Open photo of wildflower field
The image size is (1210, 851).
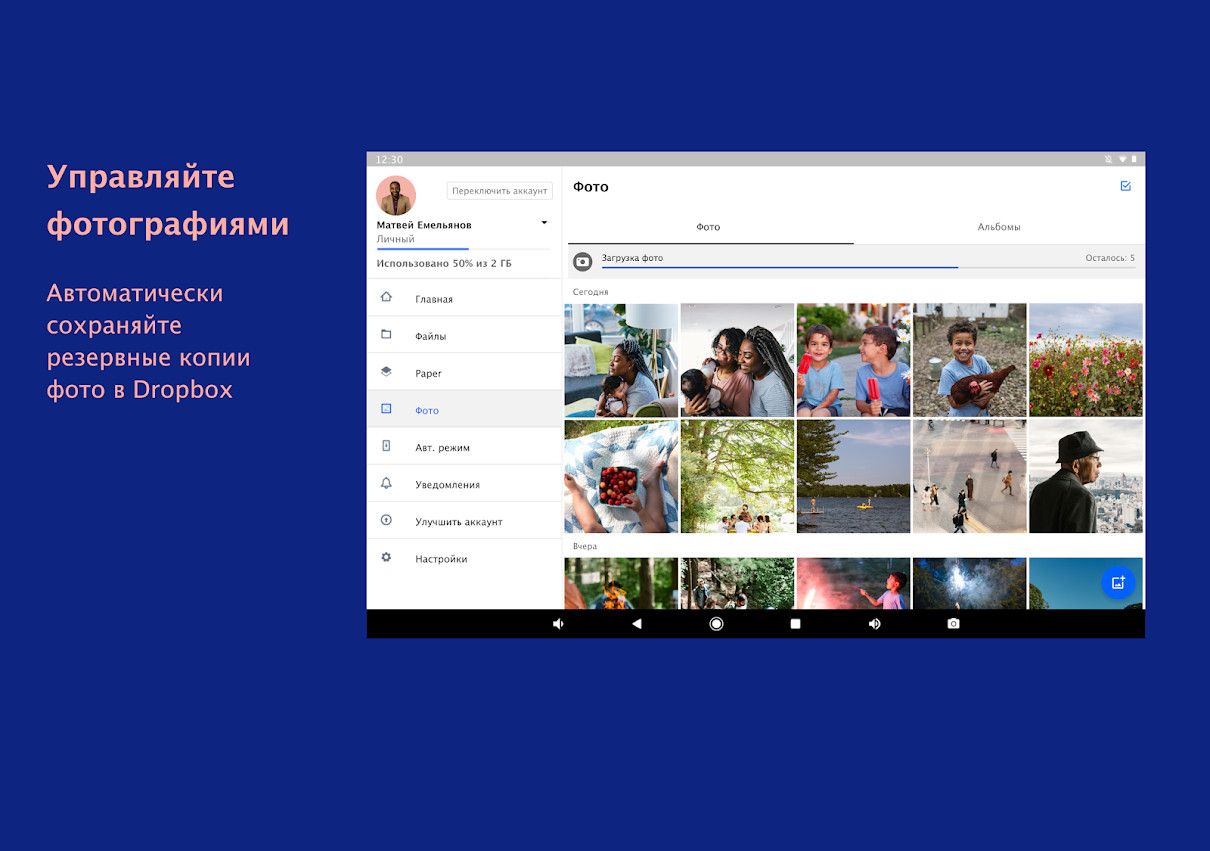pos(1085,360)
